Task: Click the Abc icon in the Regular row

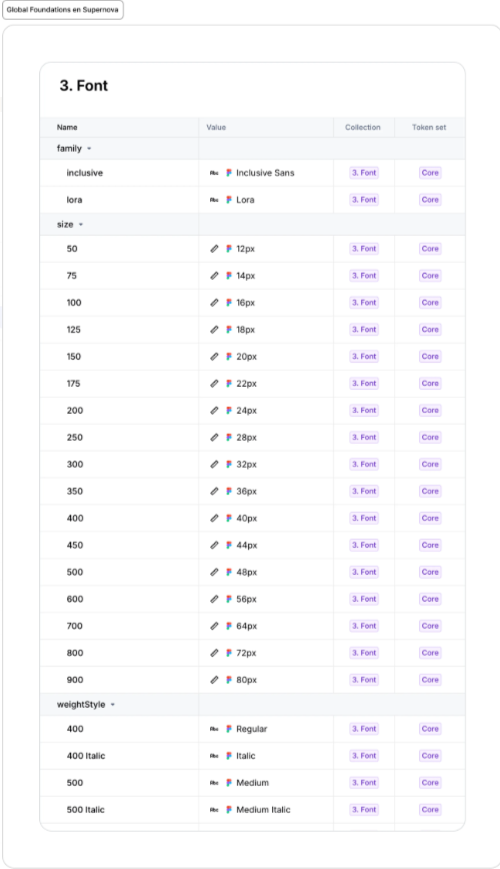Action: (x=214, y=729)
